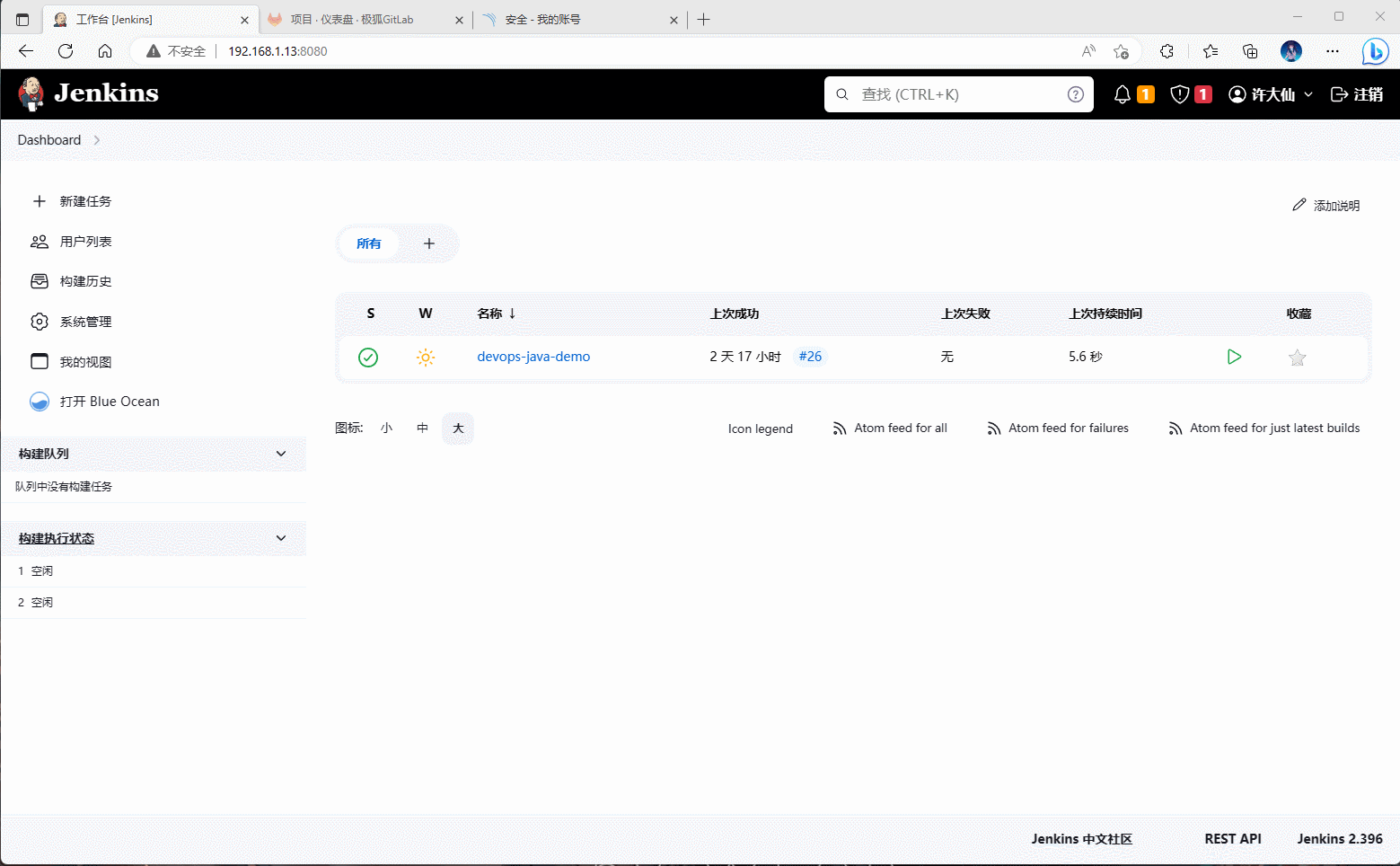This screenshot has height=866, width=1400.
Task: Open the 构建执行状态 link
Action: pyautogui.click(x=57, y=538)
